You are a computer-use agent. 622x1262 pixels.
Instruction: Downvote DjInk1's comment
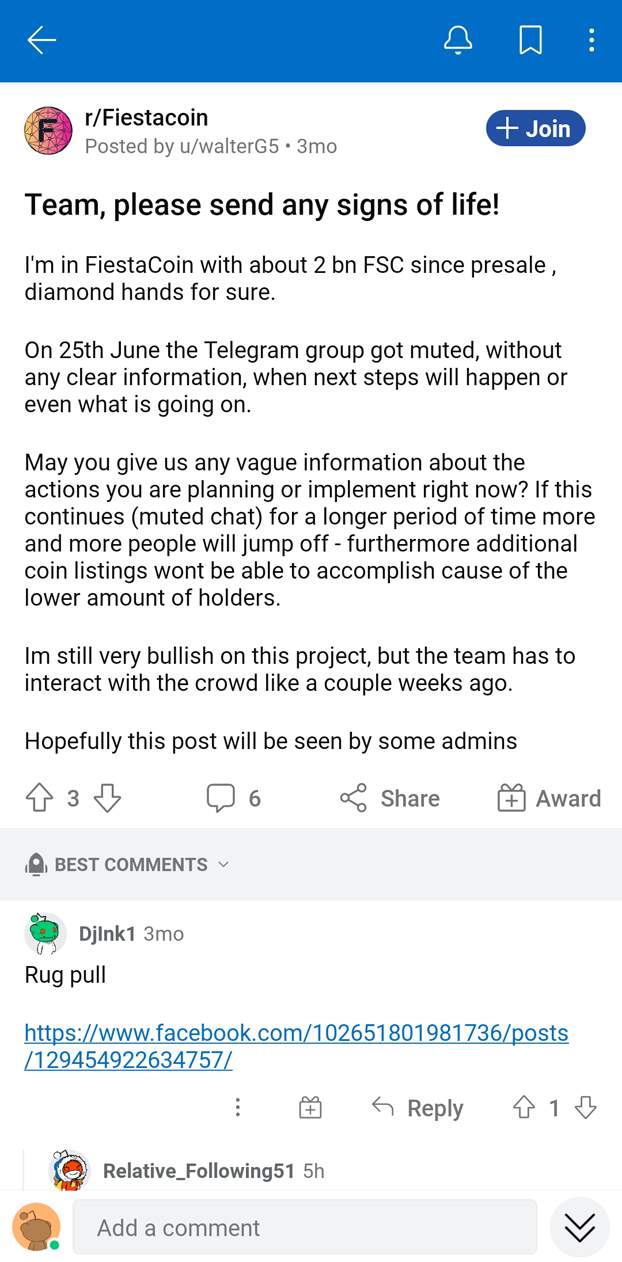click(x=586, y=1107)
